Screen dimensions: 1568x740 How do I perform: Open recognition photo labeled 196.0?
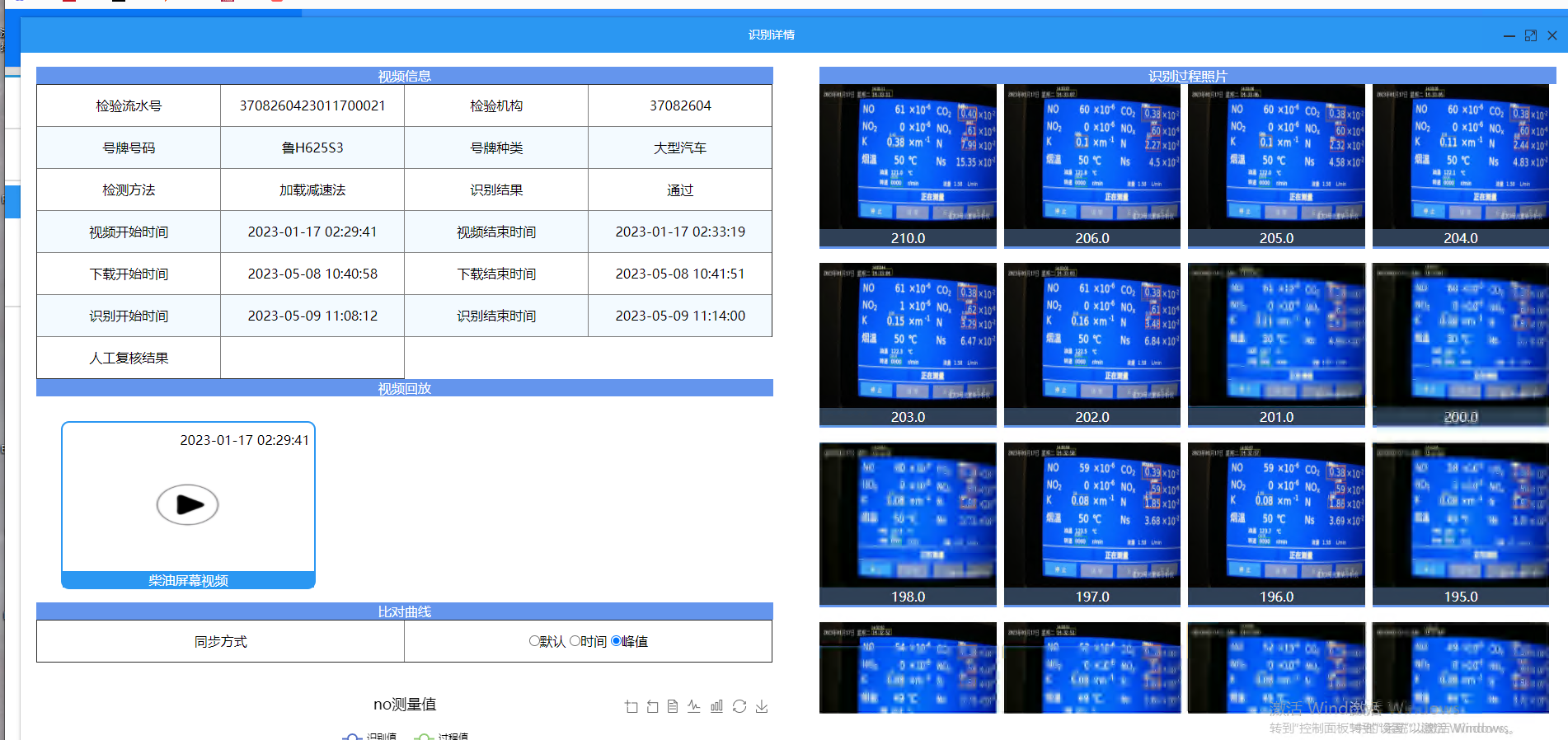1276,524
